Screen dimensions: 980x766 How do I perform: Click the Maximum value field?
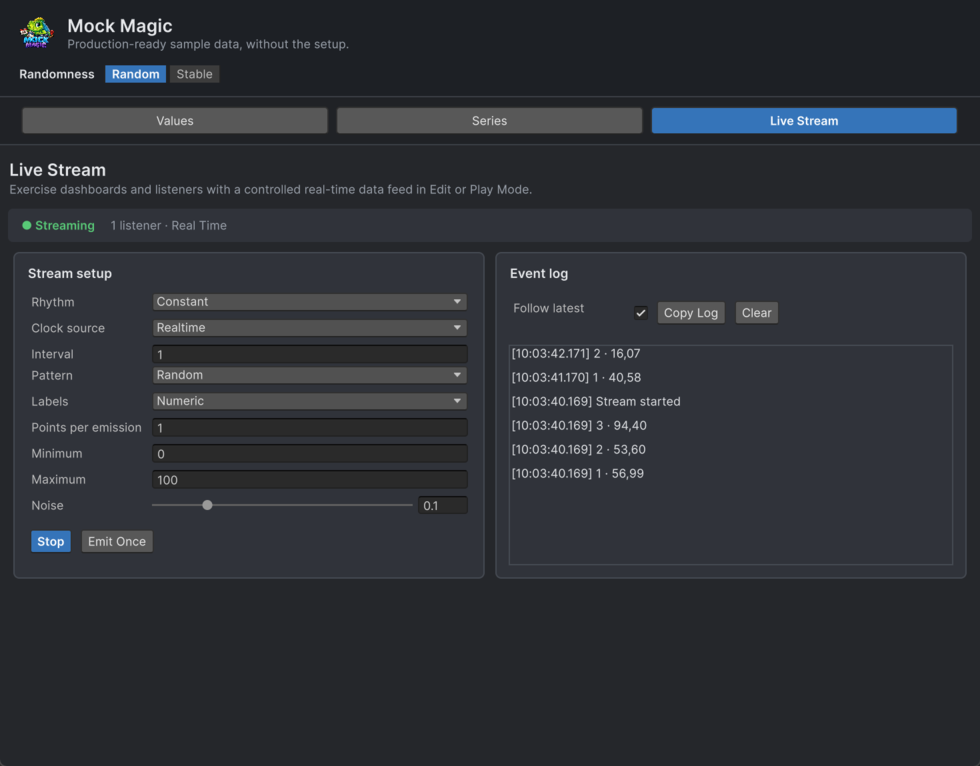(x=309, y=480)
